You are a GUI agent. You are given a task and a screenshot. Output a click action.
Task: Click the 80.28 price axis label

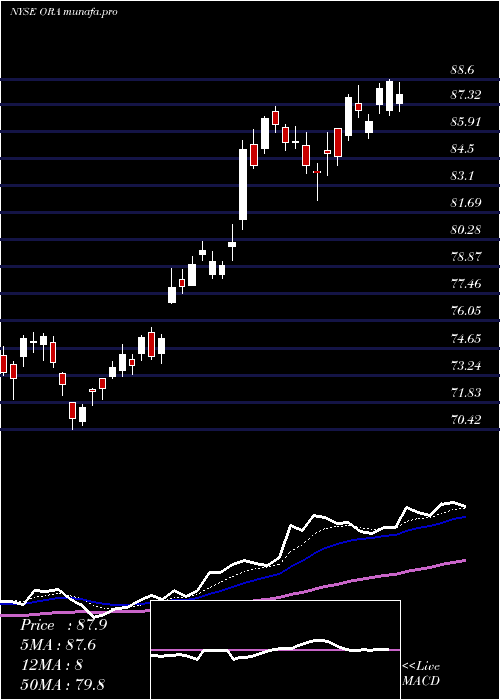point(466,230)
